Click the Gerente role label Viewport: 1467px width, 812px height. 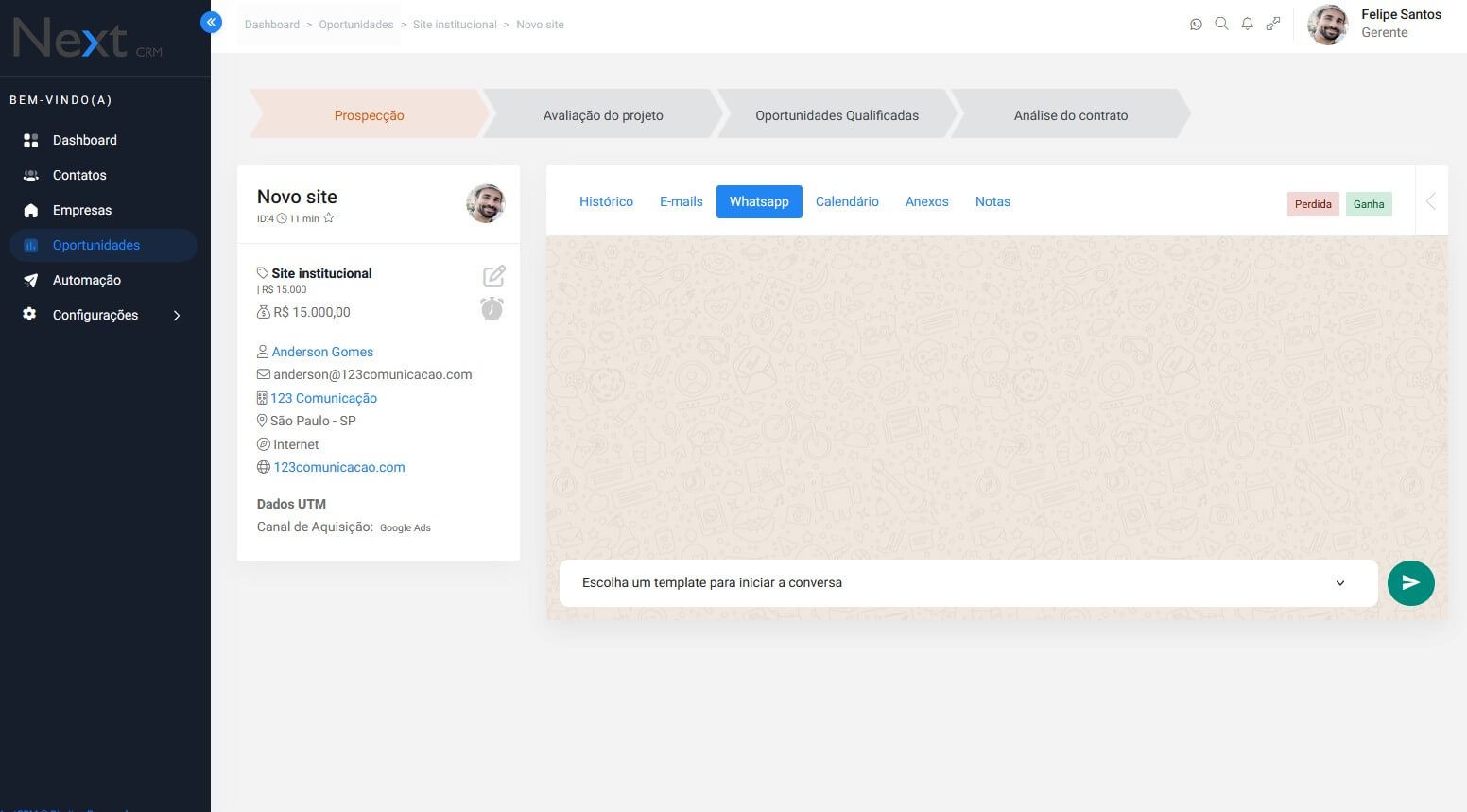tap(1385, 32)
